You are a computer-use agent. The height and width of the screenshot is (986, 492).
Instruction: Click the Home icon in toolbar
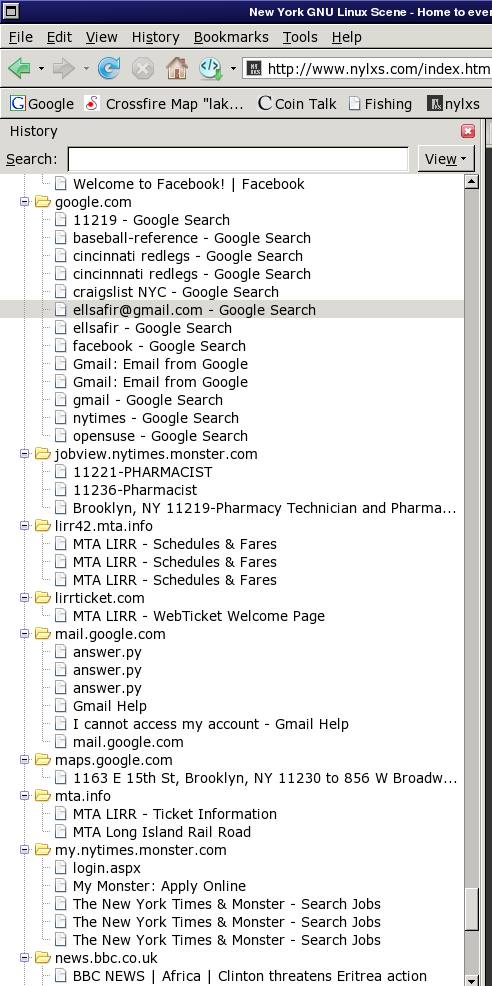177,68
